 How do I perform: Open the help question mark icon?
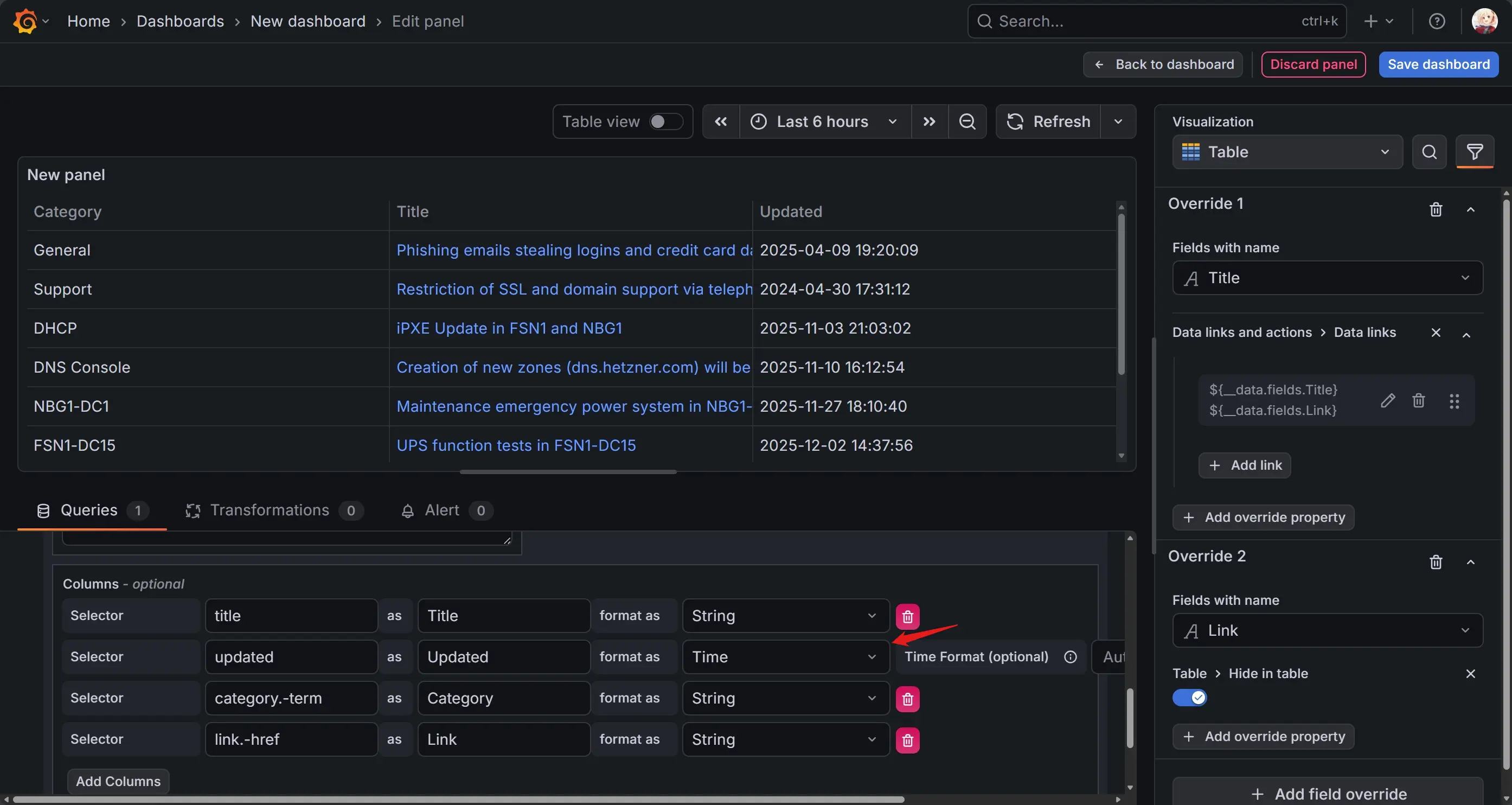[x=1436, y=22]
